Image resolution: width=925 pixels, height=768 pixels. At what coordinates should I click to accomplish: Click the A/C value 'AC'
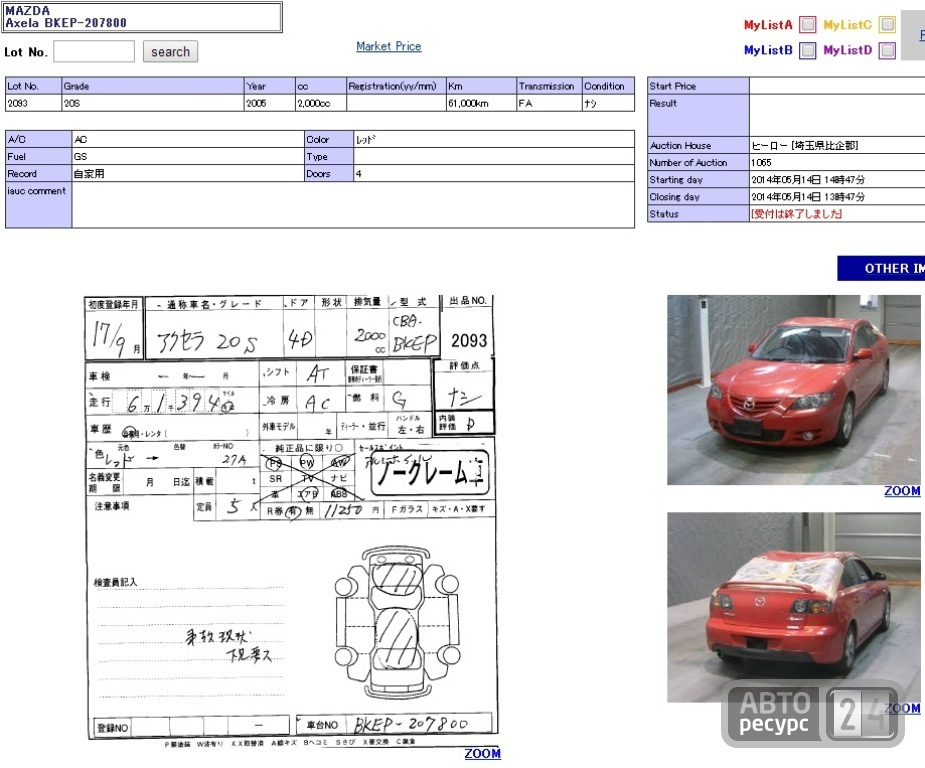click(81, 139)
